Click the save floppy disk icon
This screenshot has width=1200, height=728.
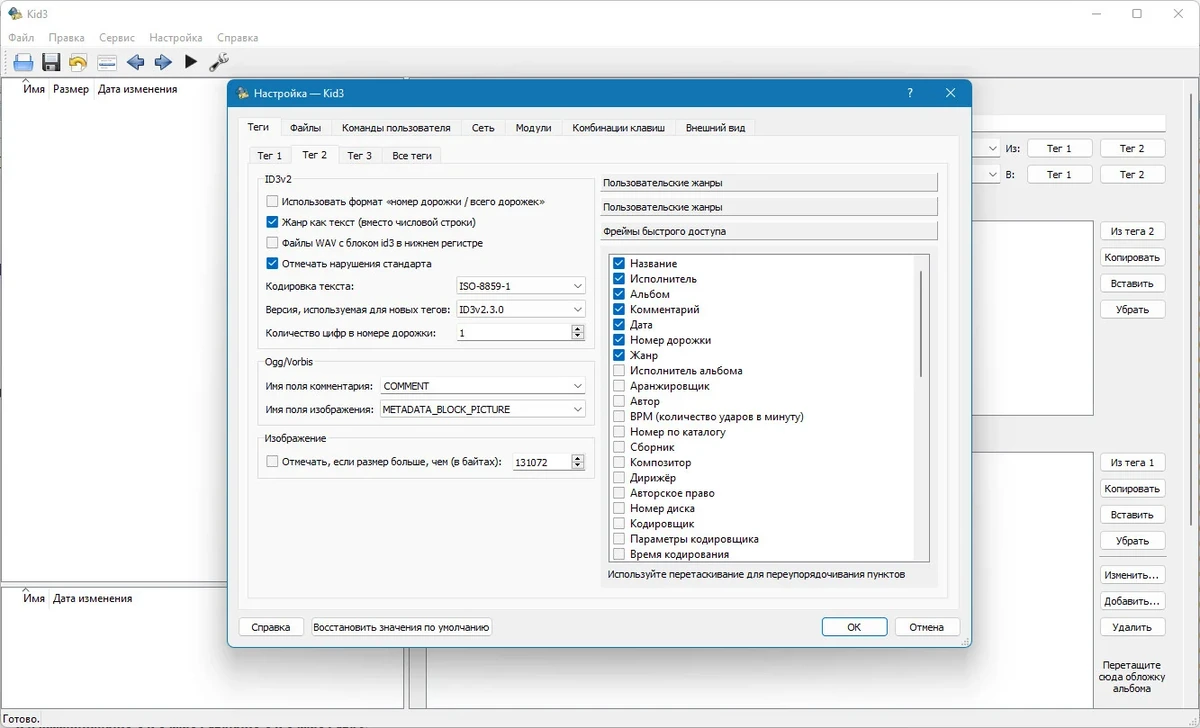coord(51,62)
